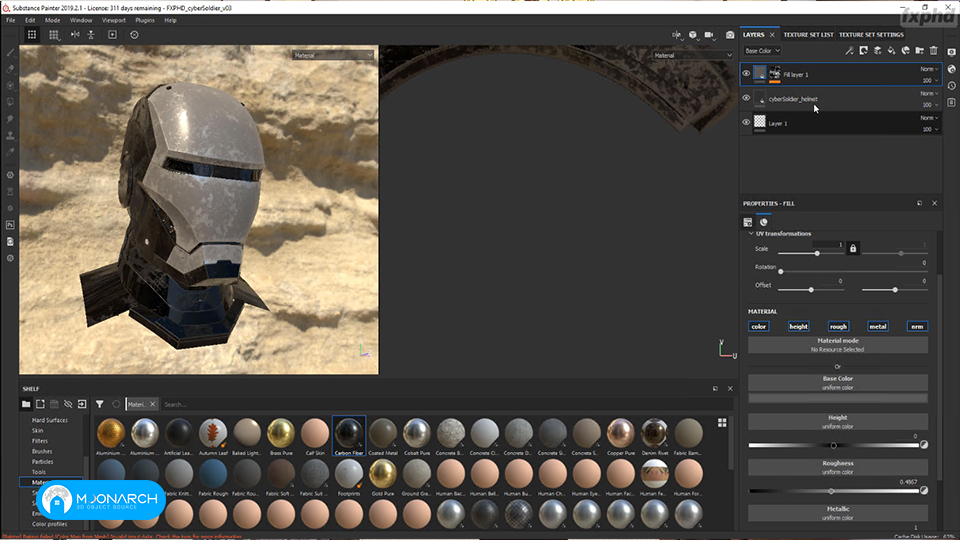Toggle the height channel button

coord(798,326)
